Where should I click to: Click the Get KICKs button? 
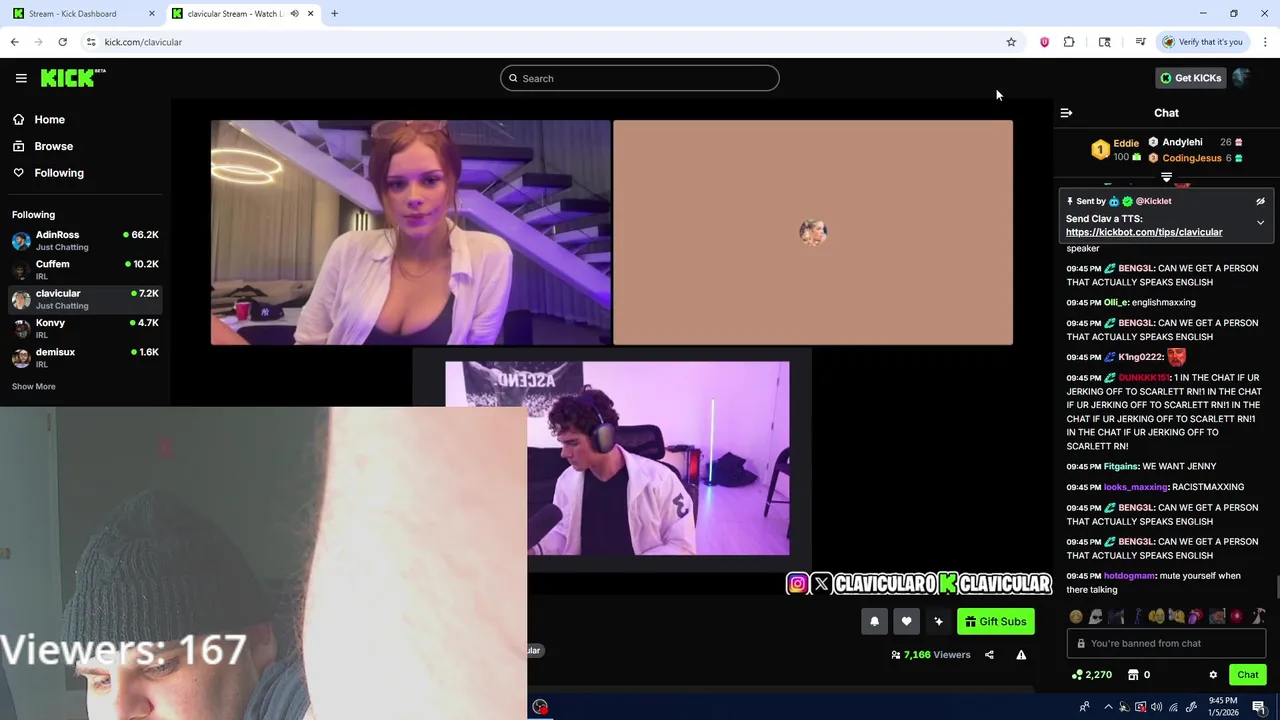coord(1190,78)
